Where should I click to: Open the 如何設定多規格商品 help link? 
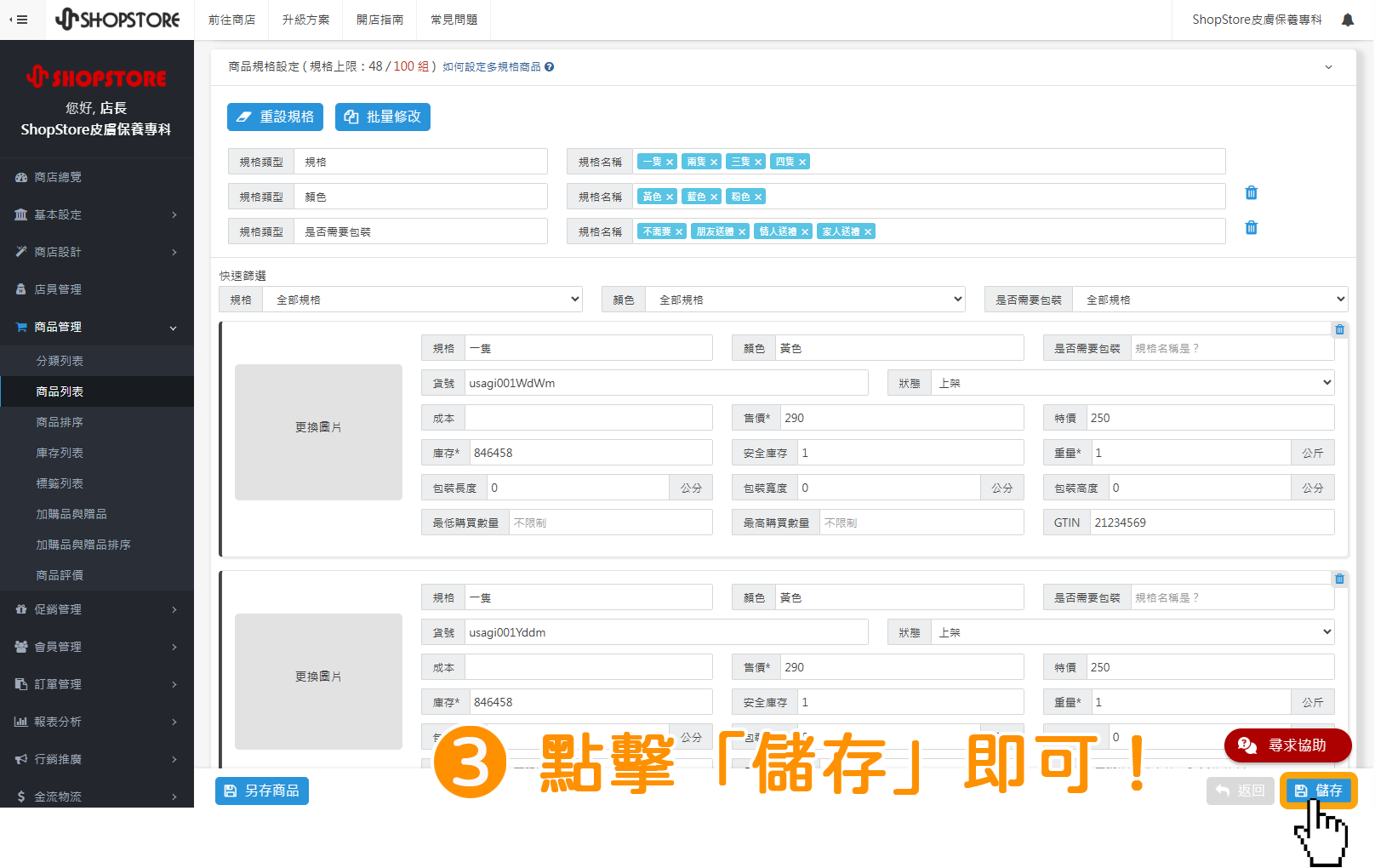point(492,67)
